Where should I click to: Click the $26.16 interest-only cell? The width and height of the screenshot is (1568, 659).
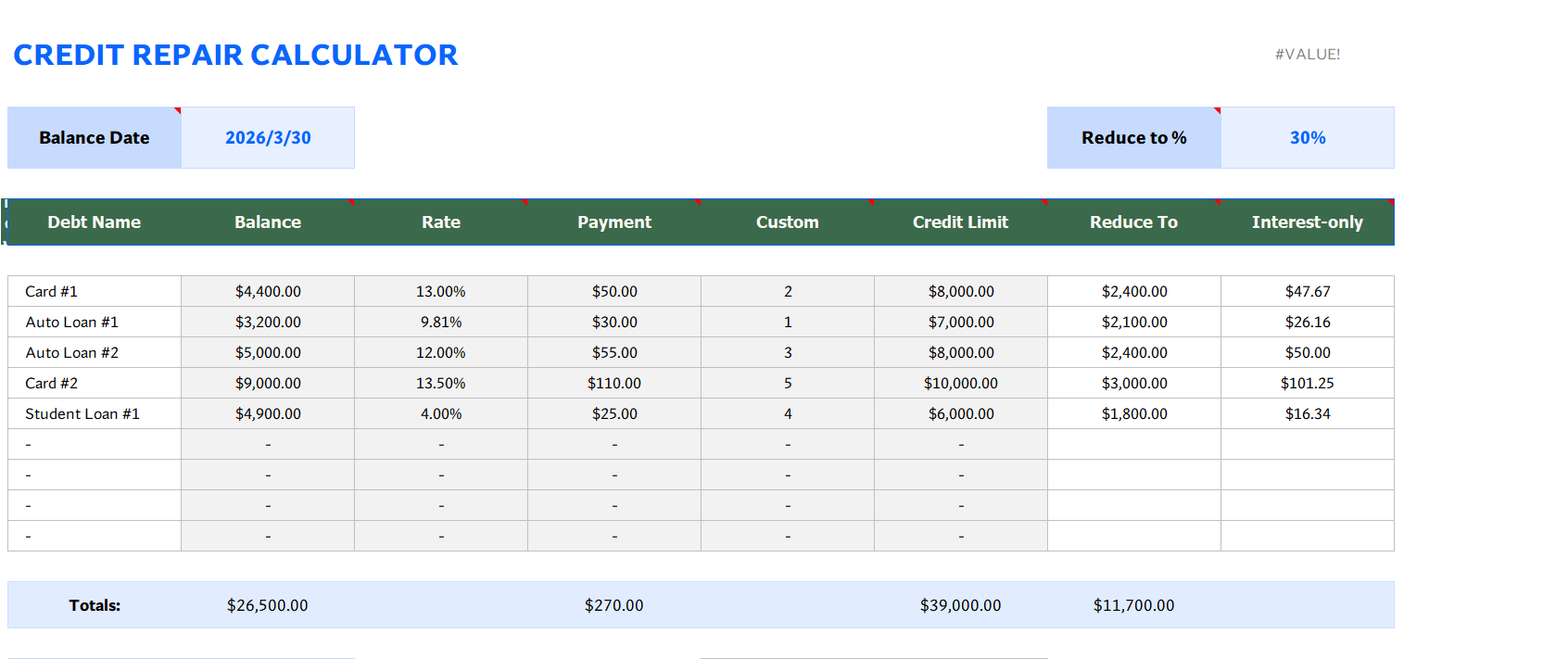click(x=1308, y=322)
